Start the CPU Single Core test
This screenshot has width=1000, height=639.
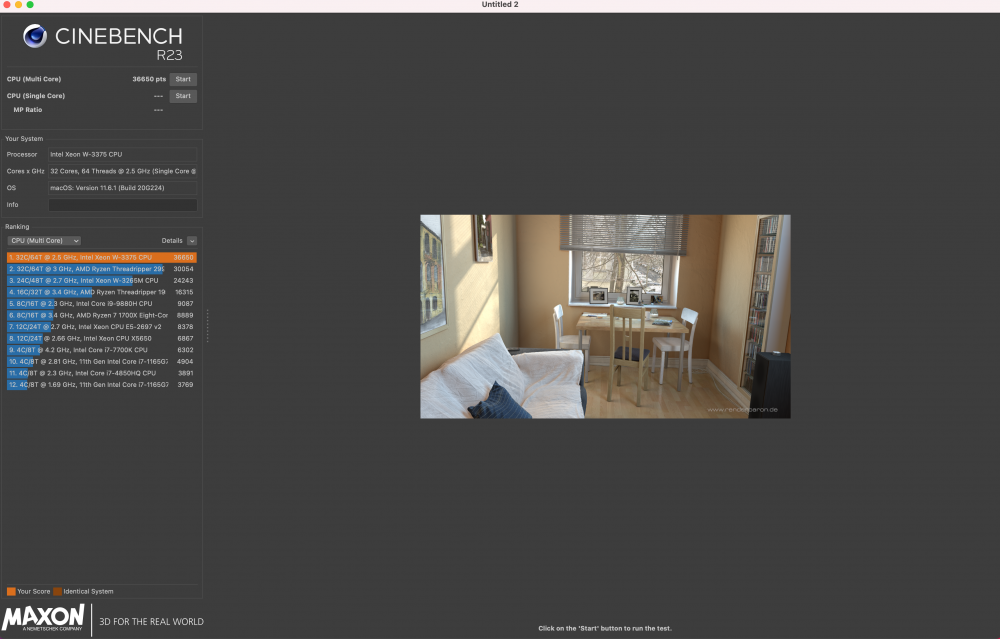click(183, 96)
